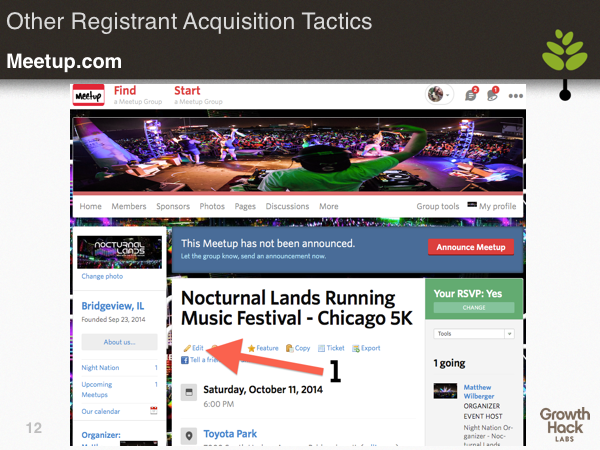Open the Sponsors tab
The height and width of the screenshot is (450, 600).
click(173, 206)
